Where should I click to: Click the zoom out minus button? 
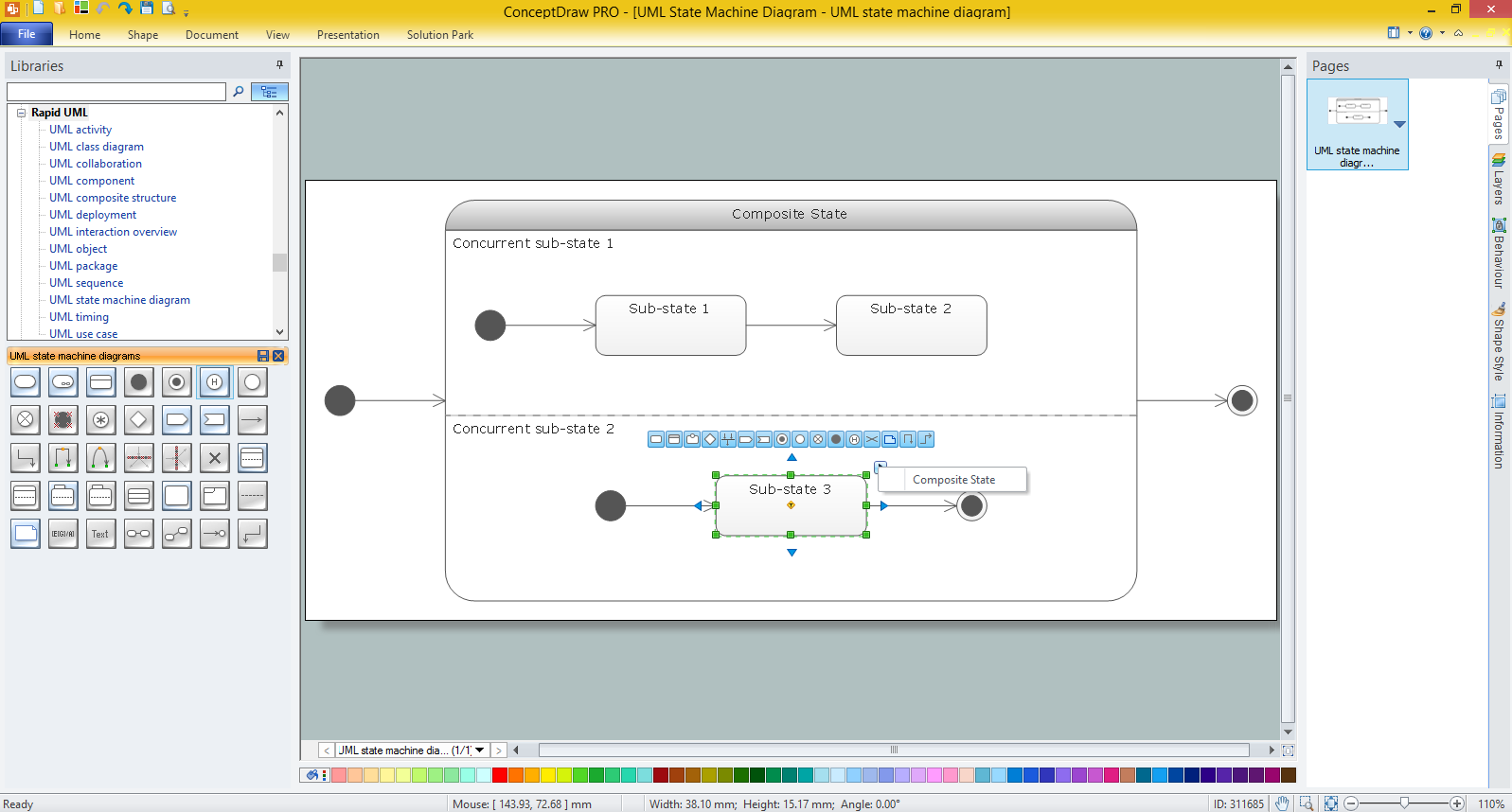[1351, 803]
